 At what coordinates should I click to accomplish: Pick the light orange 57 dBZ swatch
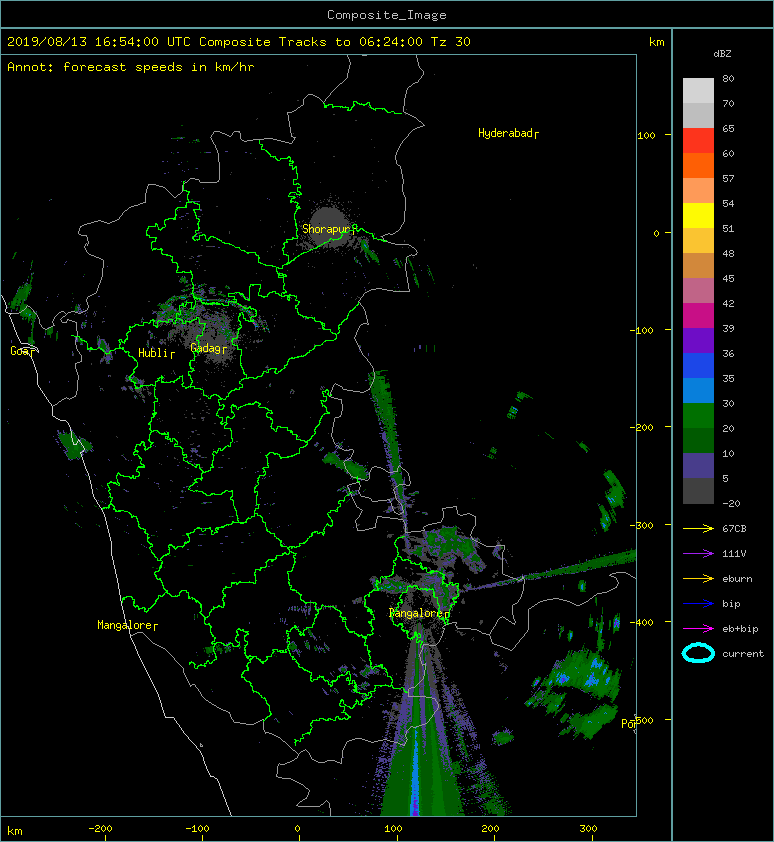(698, 190)
